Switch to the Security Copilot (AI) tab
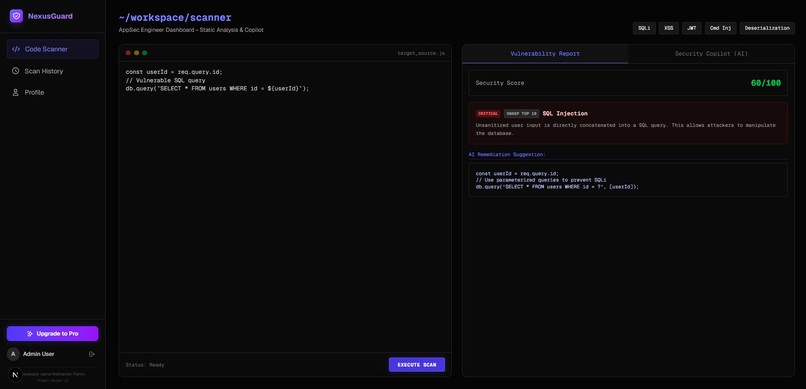The height and width of the screenshot is (389, 806). click(711, 53)
